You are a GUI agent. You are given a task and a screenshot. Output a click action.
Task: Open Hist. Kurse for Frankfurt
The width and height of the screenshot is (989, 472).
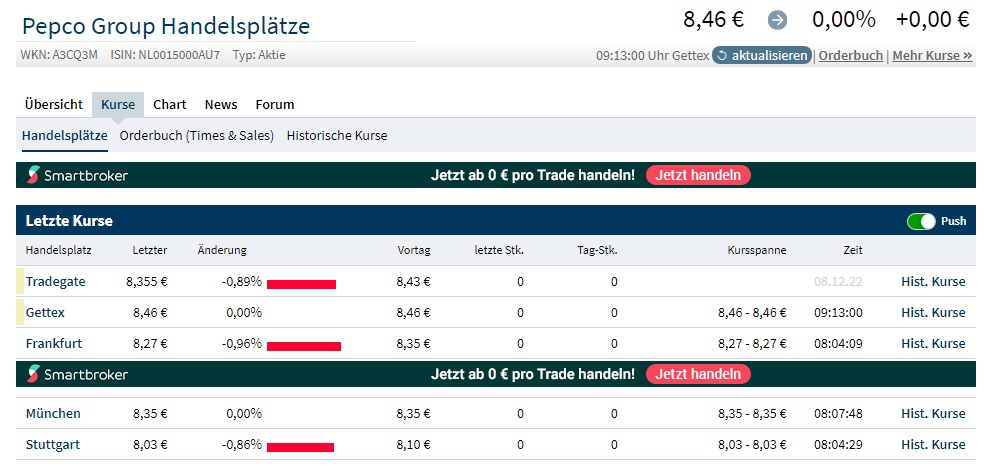click(x=933, y=344)
